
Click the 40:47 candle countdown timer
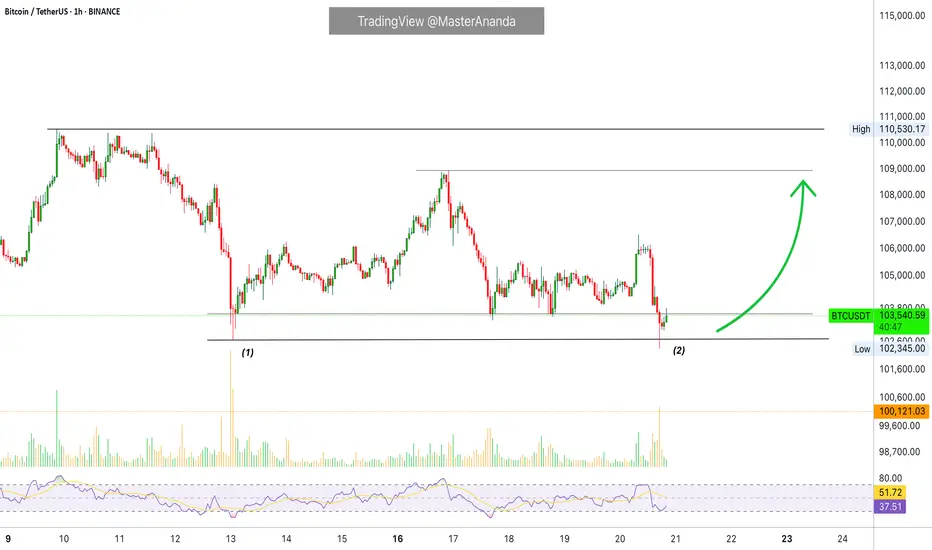pyautogui.click(x=890, y=327)
